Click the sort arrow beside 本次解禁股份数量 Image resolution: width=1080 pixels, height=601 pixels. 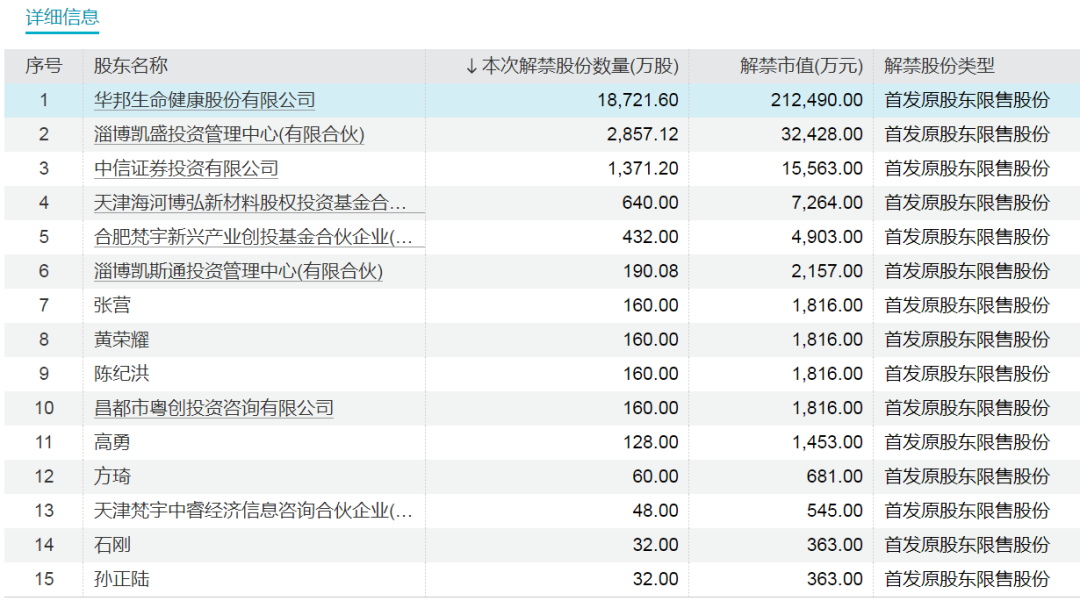point(471,66)
